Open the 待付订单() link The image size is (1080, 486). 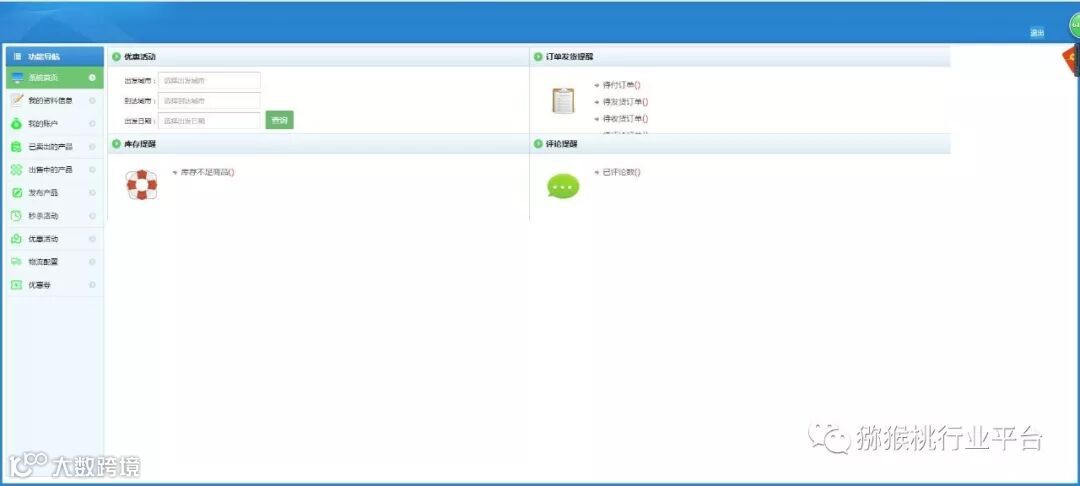click(621, 85)
